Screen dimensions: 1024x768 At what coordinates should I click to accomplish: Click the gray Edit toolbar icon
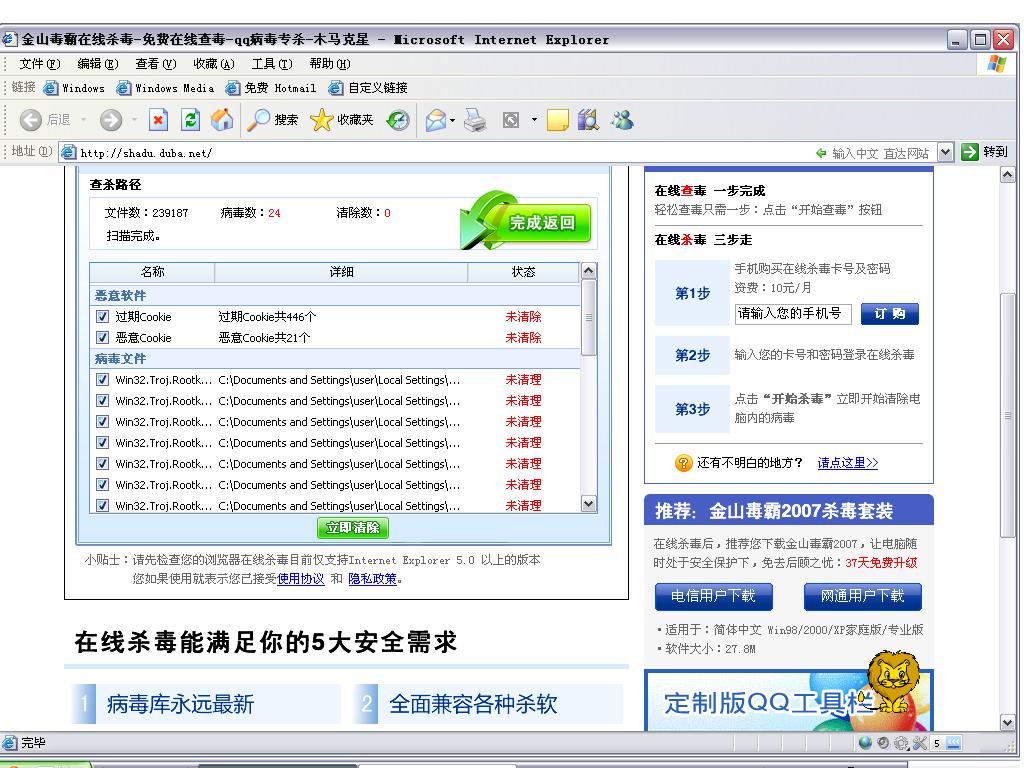(x=511, y=120)
